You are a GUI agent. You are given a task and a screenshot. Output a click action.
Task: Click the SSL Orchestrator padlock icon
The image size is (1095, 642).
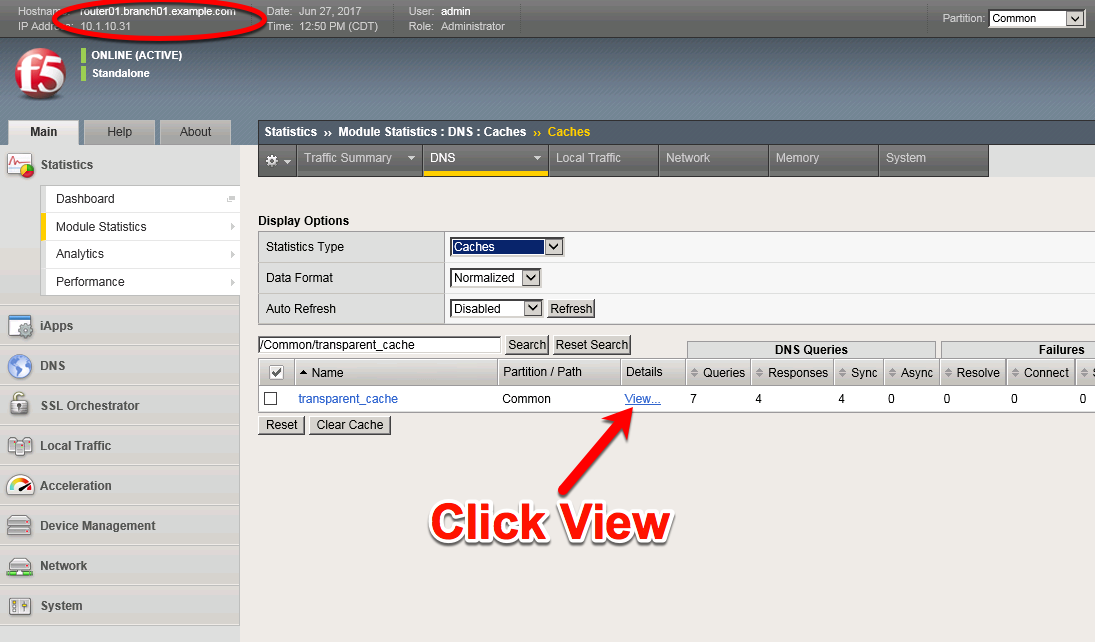19,404
